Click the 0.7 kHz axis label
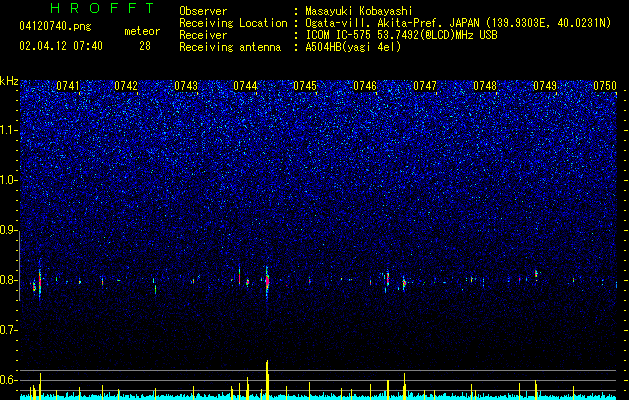Image resolution: width=629 pixels, height=400 pixels. (8, 330)
